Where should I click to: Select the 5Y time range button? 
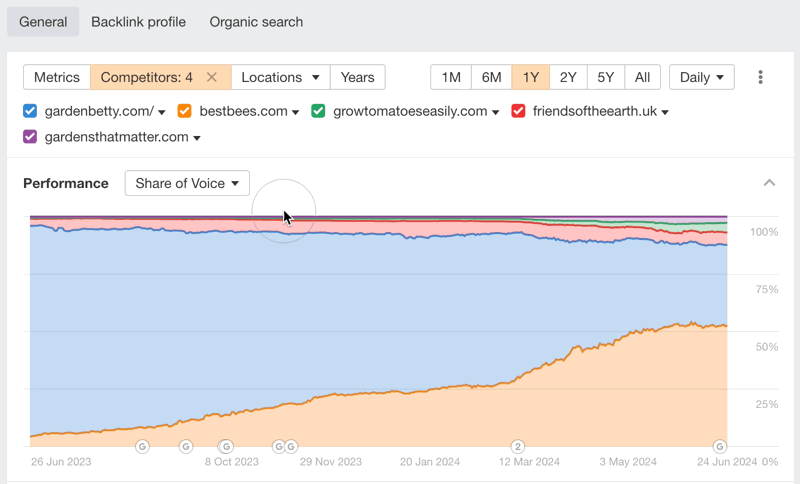pos(606,77)
